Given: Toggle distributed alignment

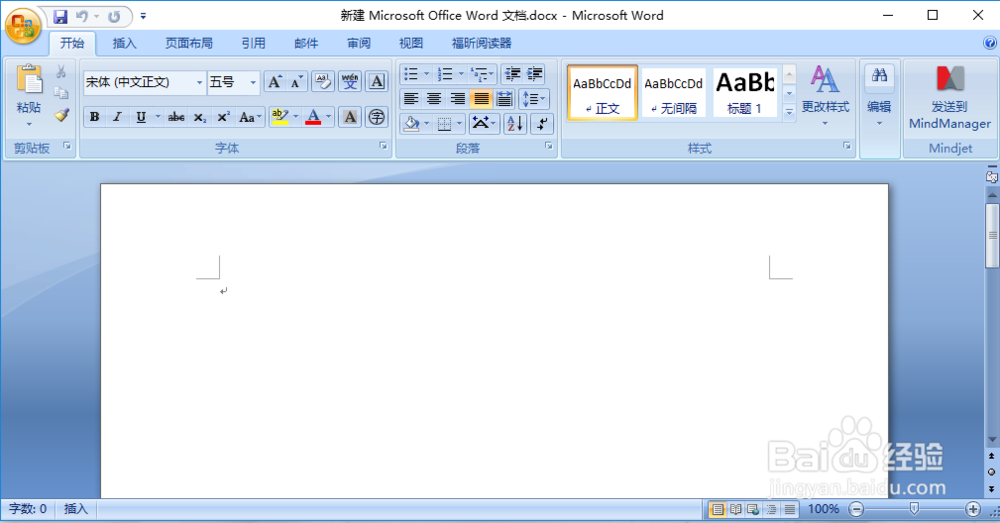Looking at the screenshot, I should tap(504, 99).
